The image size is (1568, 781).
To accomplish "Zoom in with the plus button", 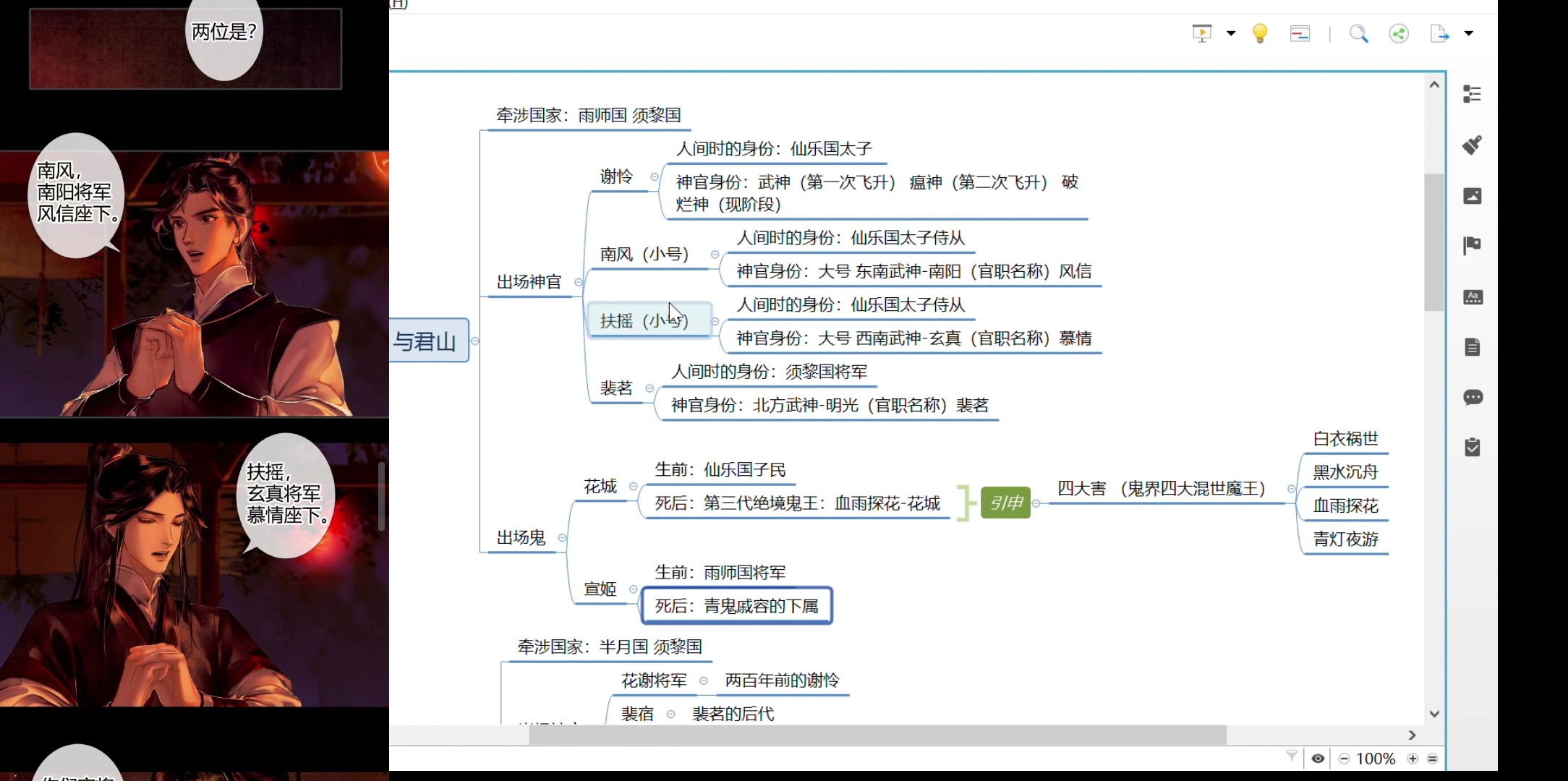I will (1413, 759).
